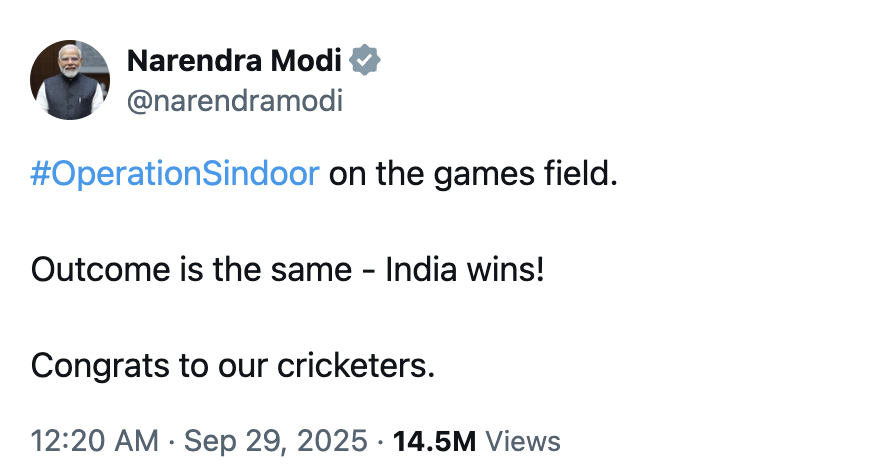Click the 14.5M view count
Screen dimensions: 886x472
click(x=435, y=440)
